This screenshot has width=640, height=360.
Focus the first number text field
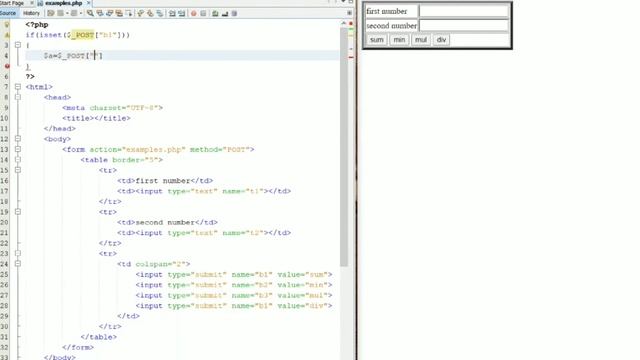(x=464, y=11)
